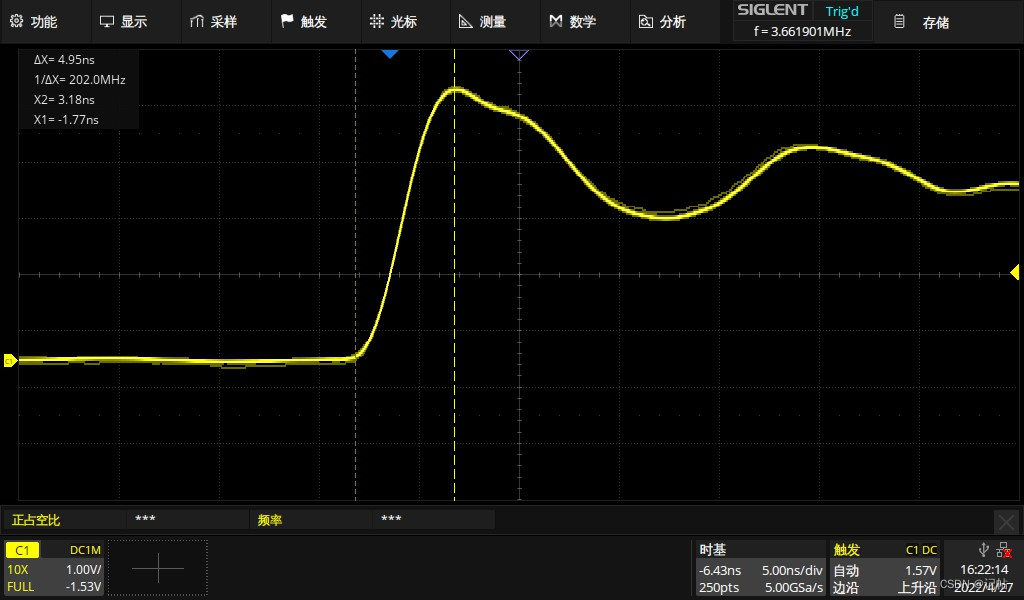This screenshot has width=1024, height=600.
Task: Click the X2= 3.18ns cursor value
Action: [x=64, y=100]
